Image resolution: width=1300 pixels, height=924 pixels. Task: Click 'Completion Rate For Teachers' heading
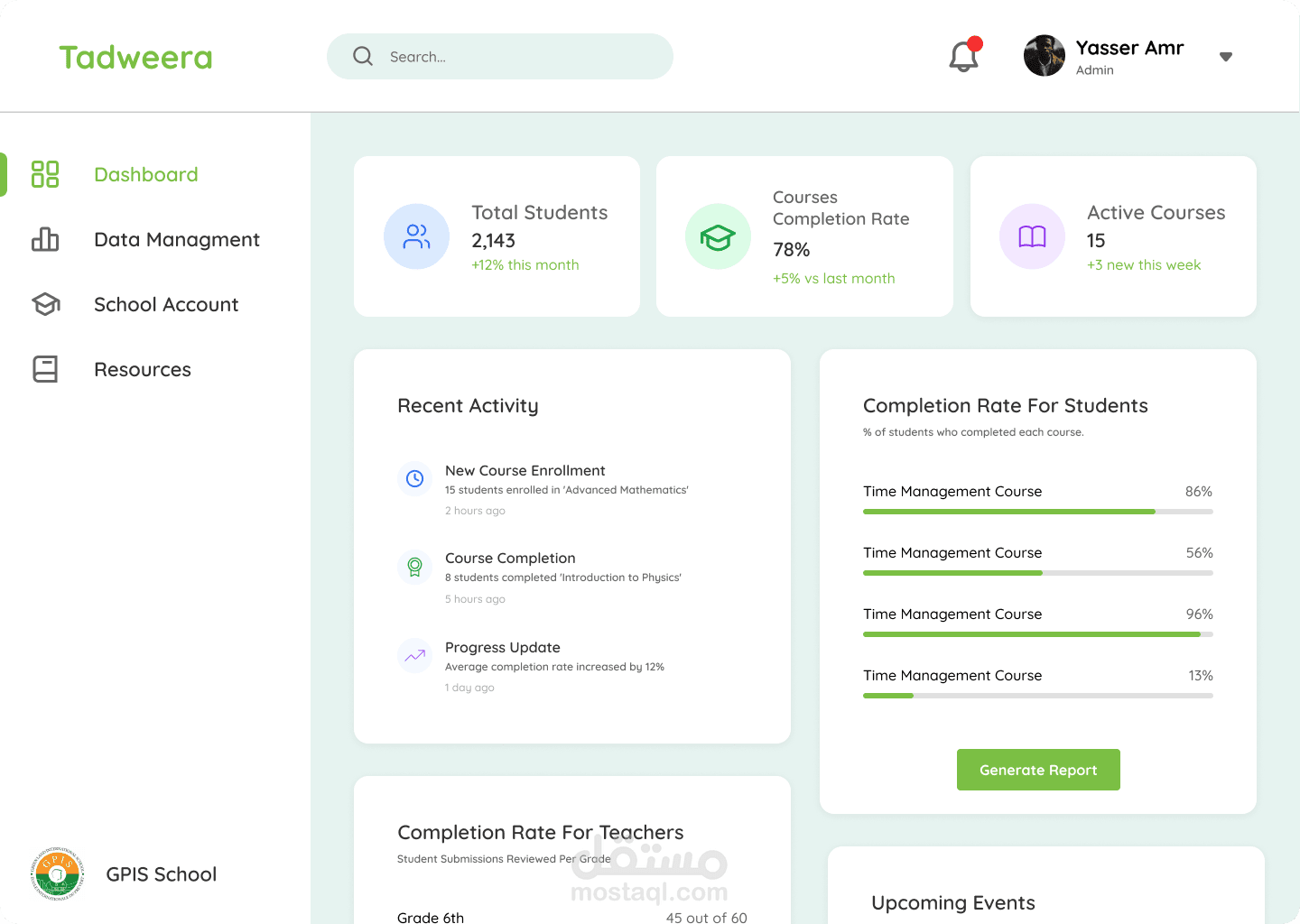click(x=541, y=832)
